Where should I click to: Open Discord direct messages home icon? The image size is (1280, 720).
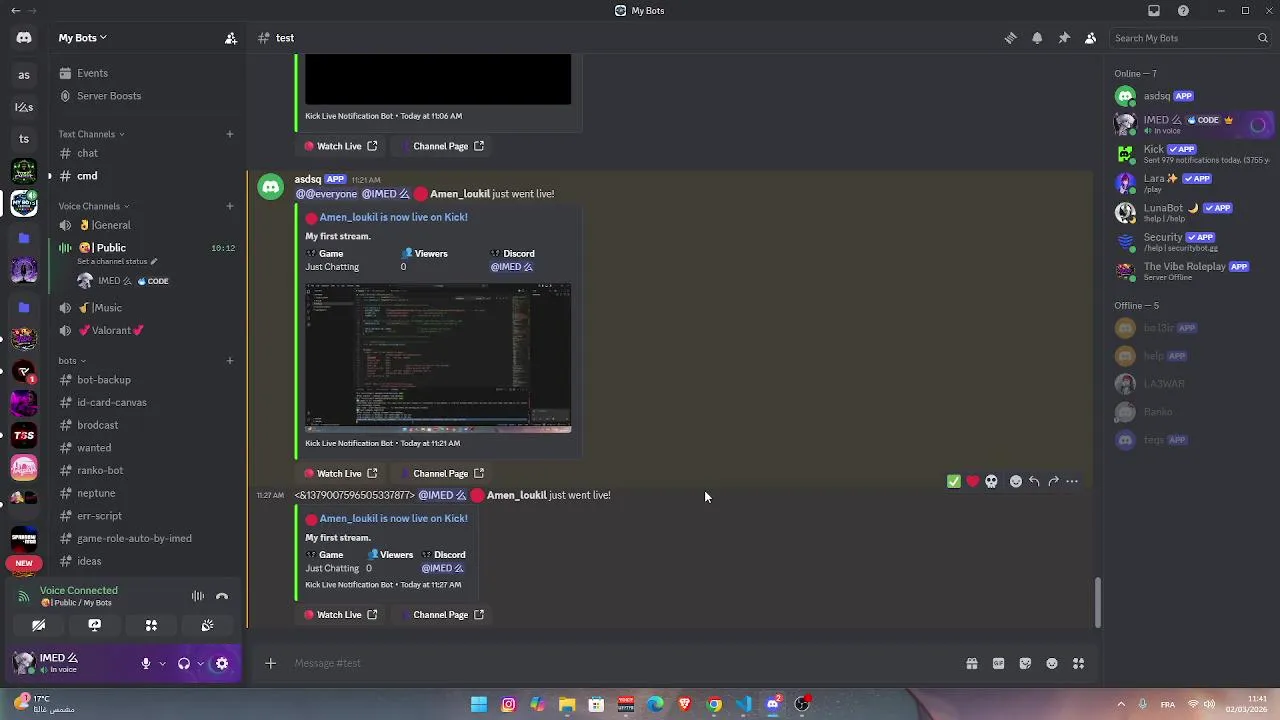click(x=24, y=38)
